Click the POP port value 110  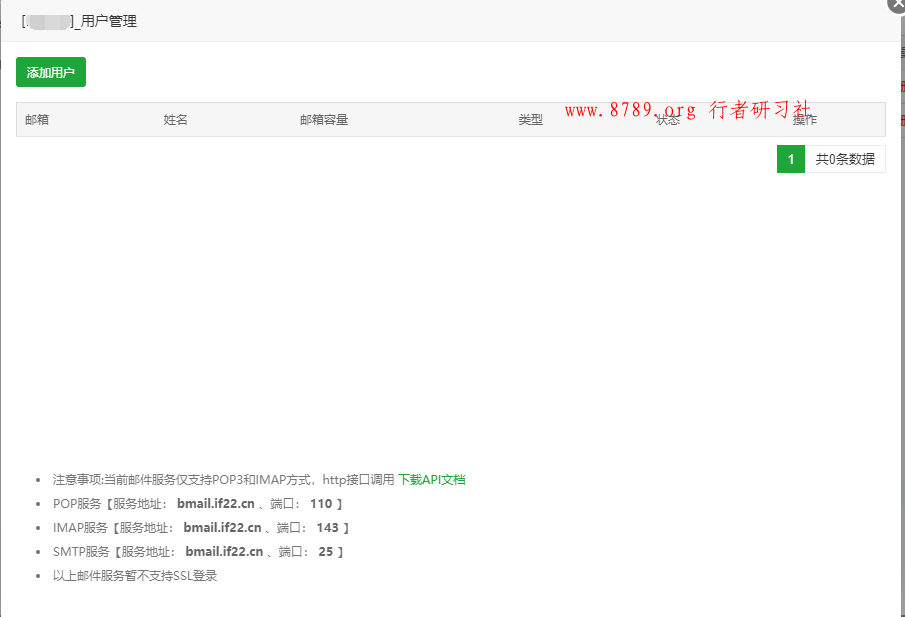tap(321, 504)
